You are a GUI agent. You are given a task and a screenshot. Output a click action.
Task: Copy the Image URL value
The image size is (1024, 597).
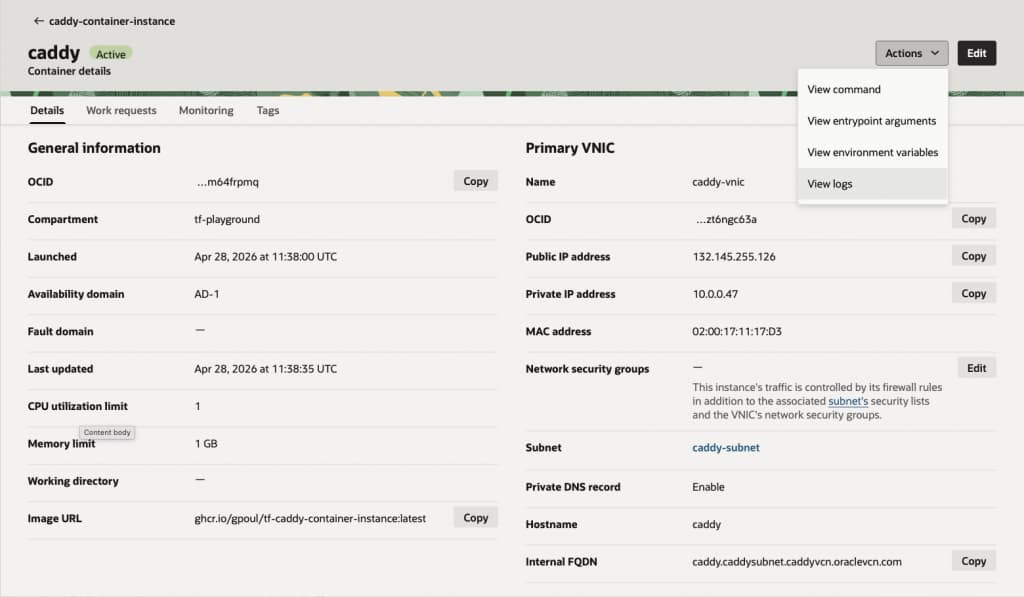pyautogui.click(x=475, y=517)
